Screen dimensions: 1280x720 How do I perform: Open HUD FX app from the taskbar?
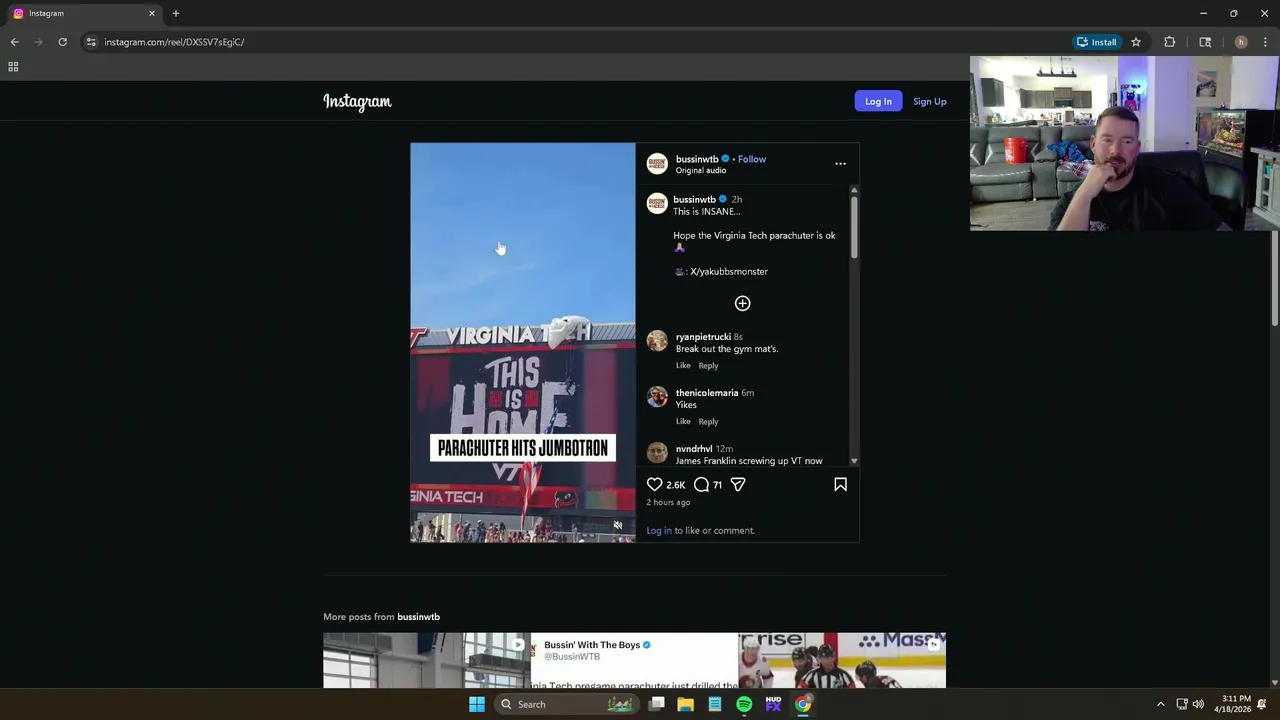pyautogui.click(x=773, y=704)
